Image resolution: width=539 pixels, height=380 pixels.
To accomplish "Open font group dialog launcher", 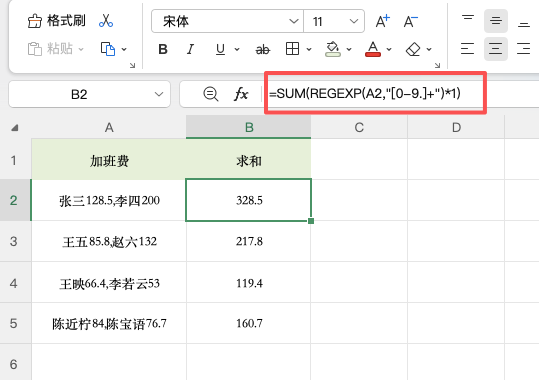I will [437, 65].
